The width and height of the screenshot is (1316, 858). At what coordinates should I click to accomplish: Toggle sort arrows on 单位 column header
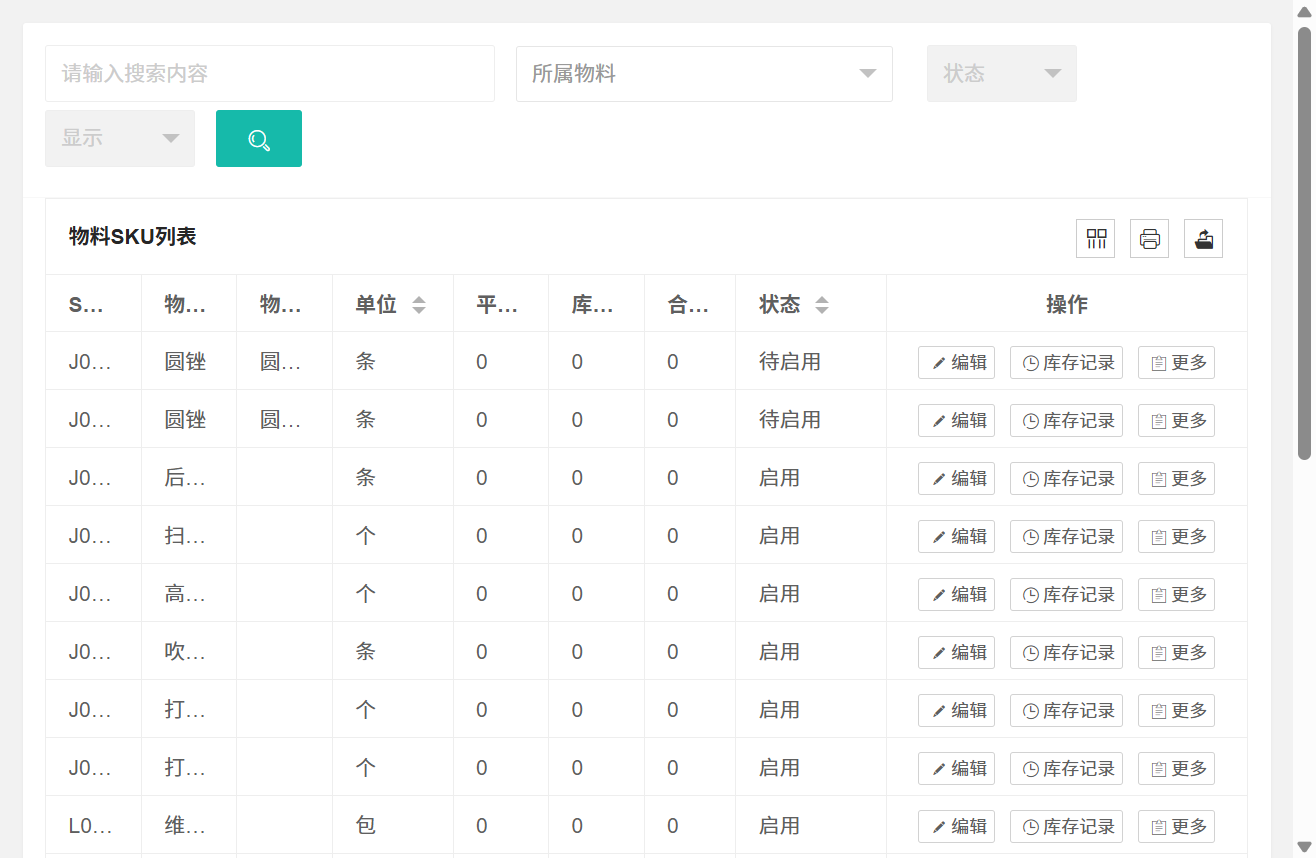[419, 305]
